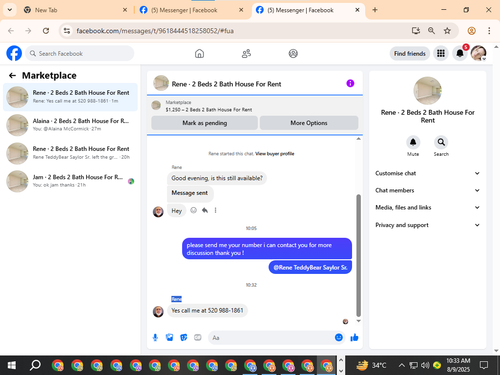This screenshot has width=500, height=375.
Task: Mute this chat with the bell icon
Action: pyautogui.click(x=413, y=142)
